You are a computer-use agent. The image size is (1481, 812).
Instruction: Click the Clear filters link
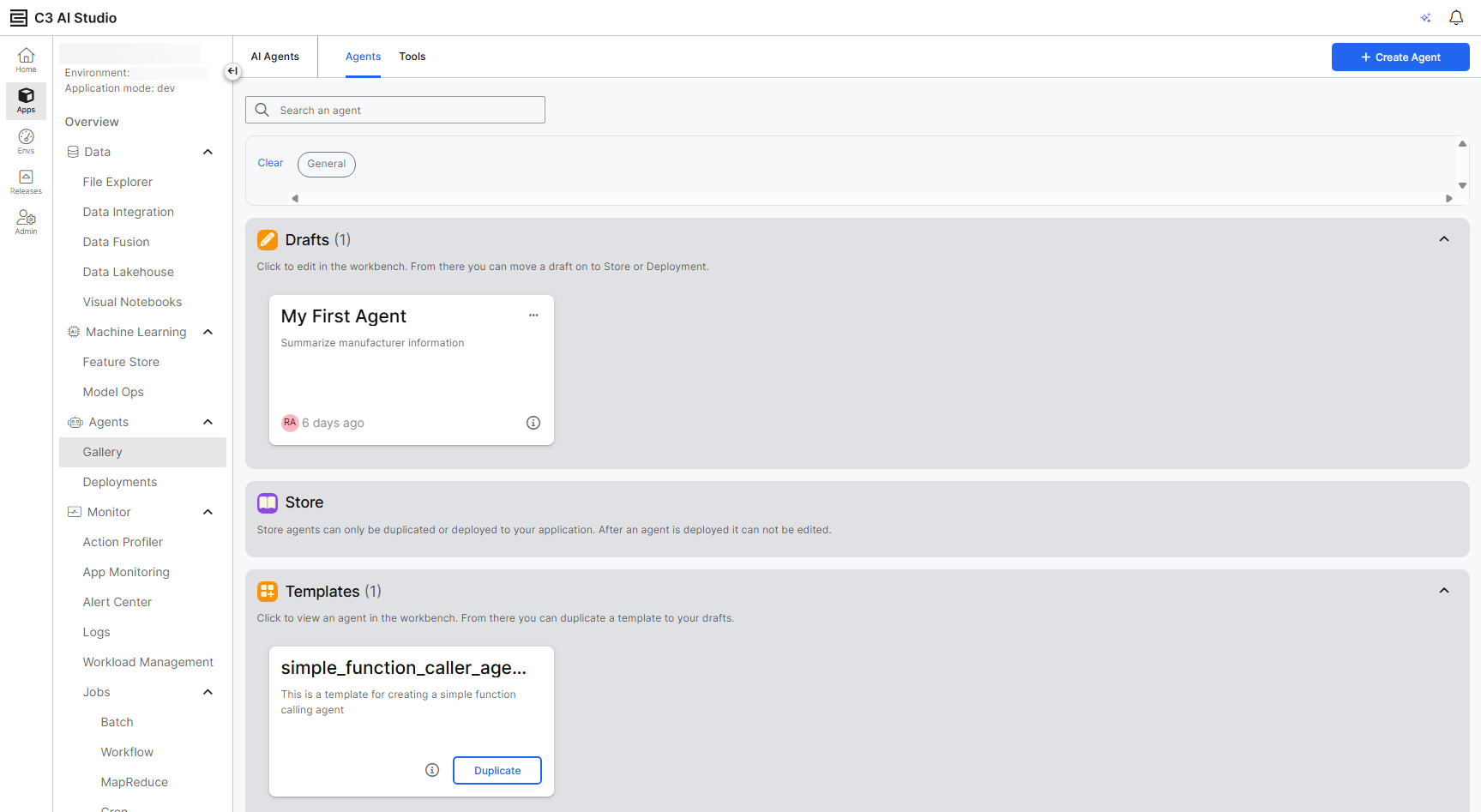[x=270, y=163]
